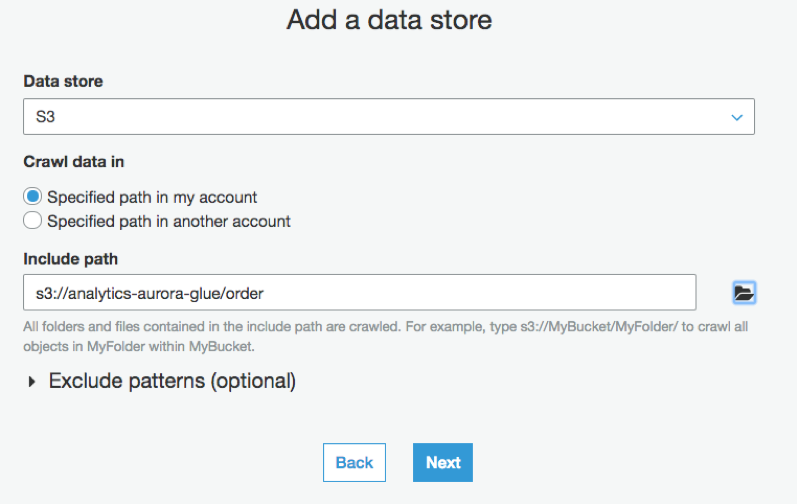
Task: Click help text starting 'All folders and files'
Action: pyautogui.click(x=200, y=328)
